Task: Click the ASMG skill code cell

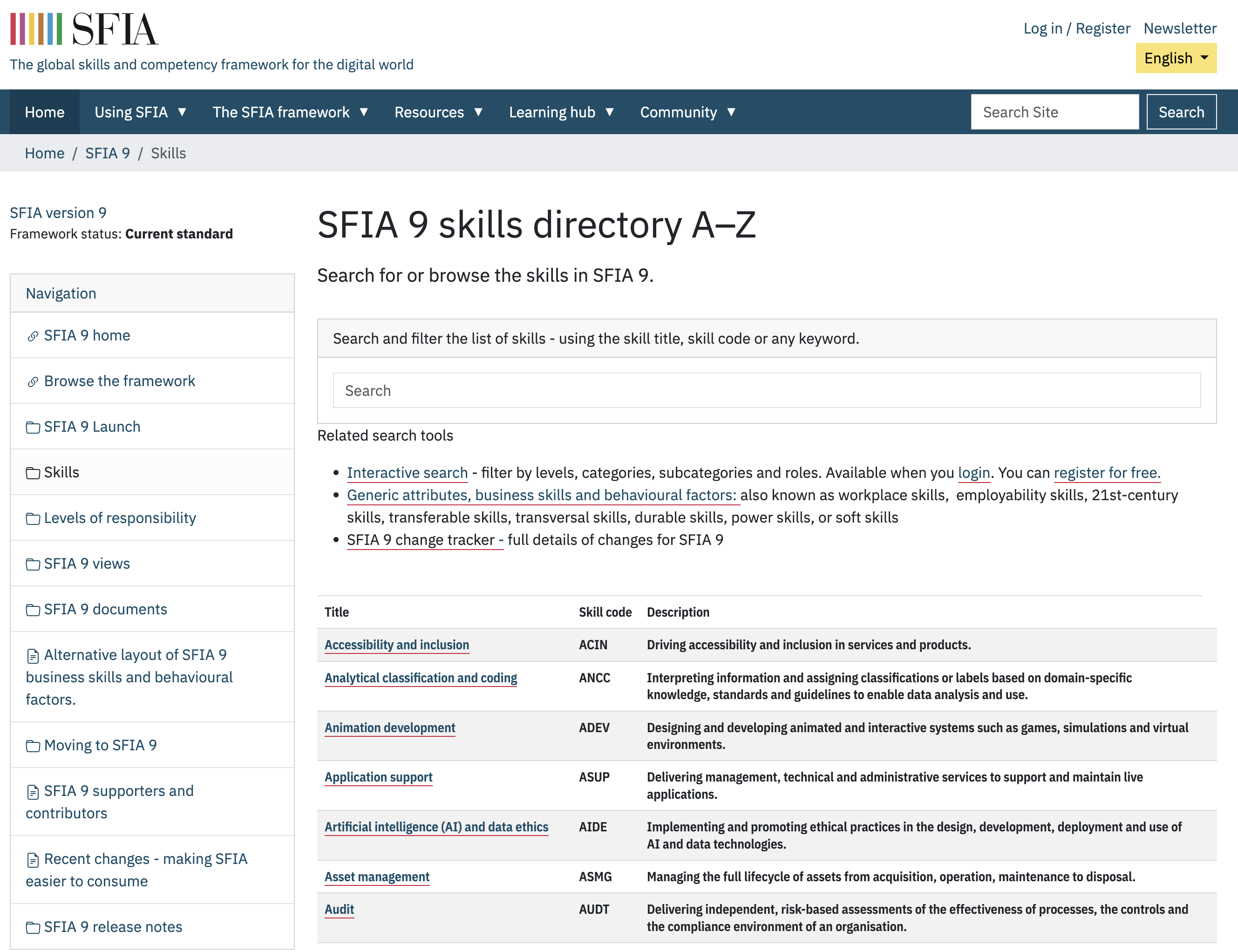Action: pyautogui.click(x=595, y=877)
